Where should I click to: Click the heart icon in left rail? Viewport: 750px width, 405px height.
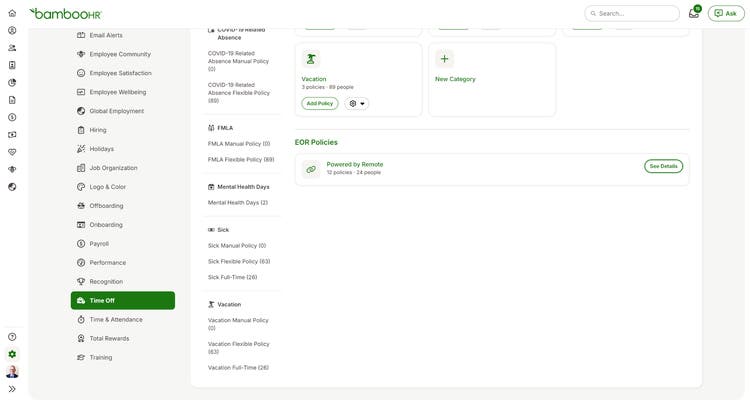(x=12, y=152)
